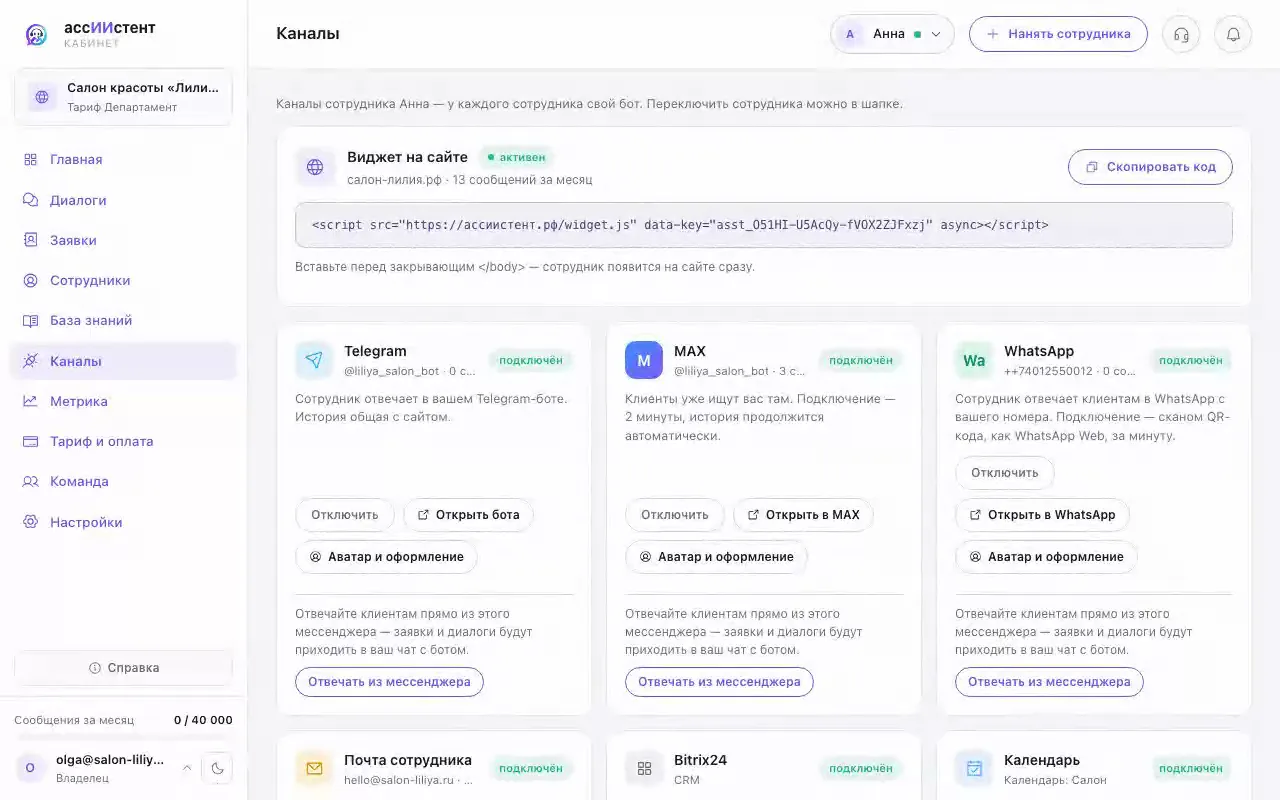Open Диалоги section
The height and width of the screenshot is (800, 1280).
(x=124, y=200)
